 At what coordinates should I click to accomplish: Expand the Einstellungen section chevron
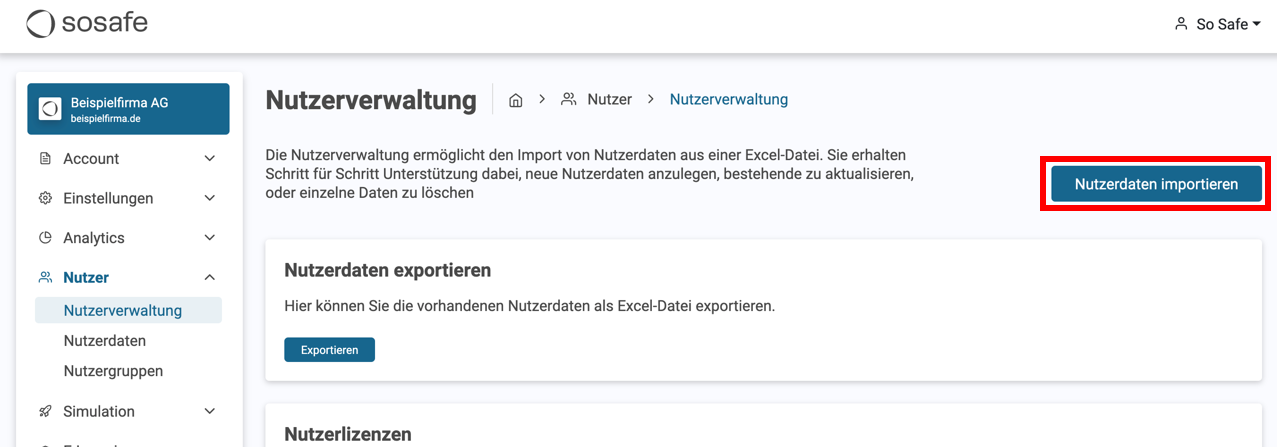210,198
